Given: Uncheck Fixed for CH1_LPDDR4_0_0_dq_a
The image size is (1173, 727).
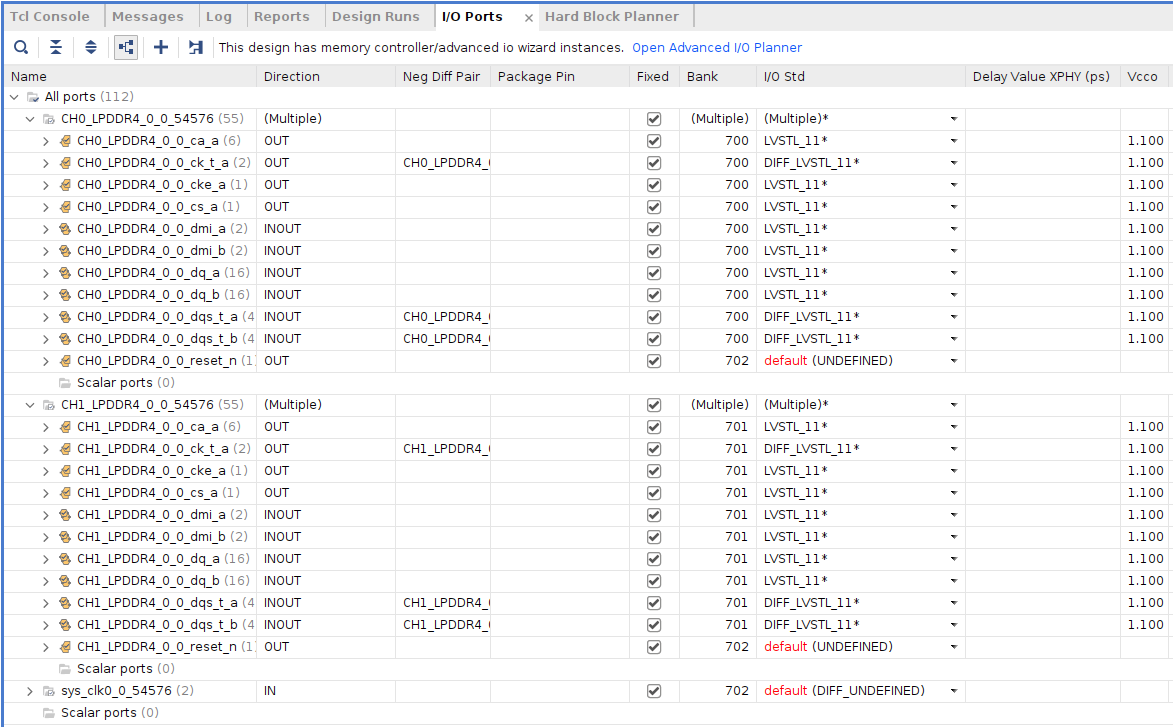Looking at the screenshot, I should pyautogui.click(x=653, y=559).
